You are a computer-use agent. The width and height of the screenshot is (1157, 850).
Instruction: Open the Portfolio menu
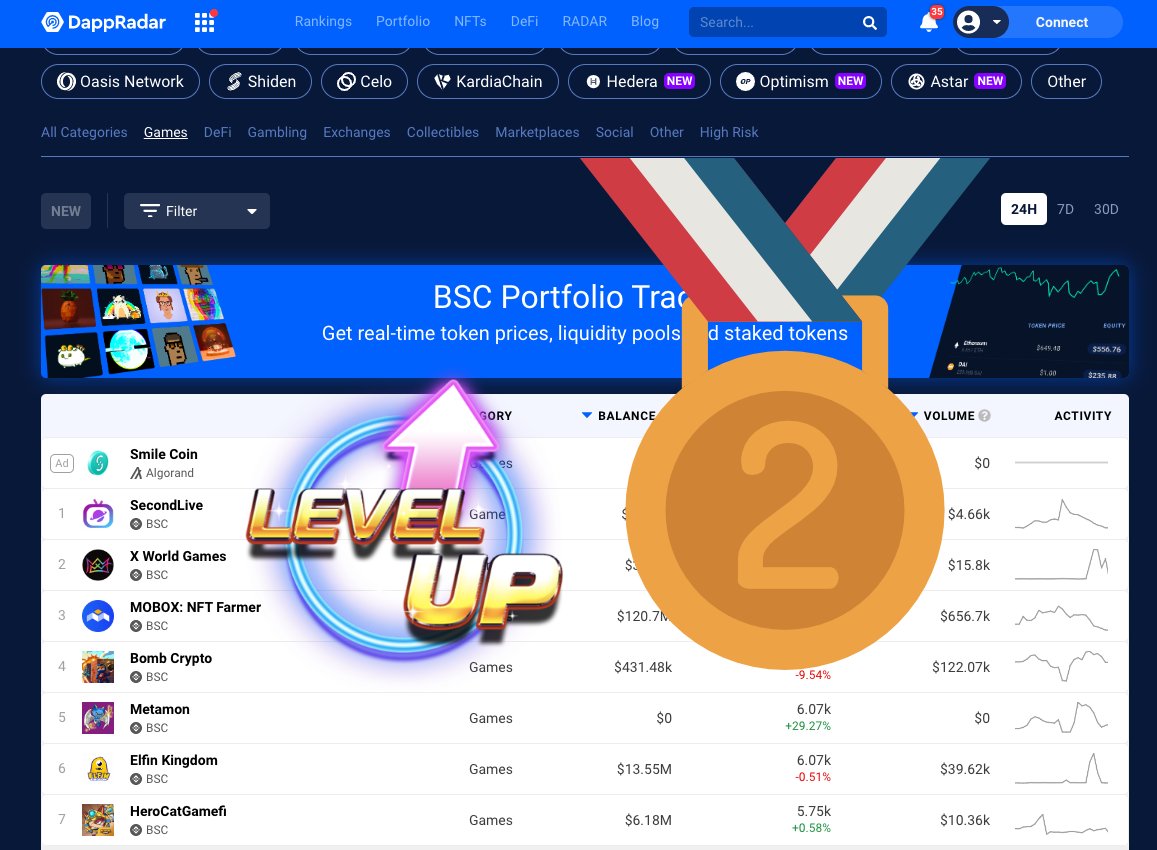tap(403, 21)
